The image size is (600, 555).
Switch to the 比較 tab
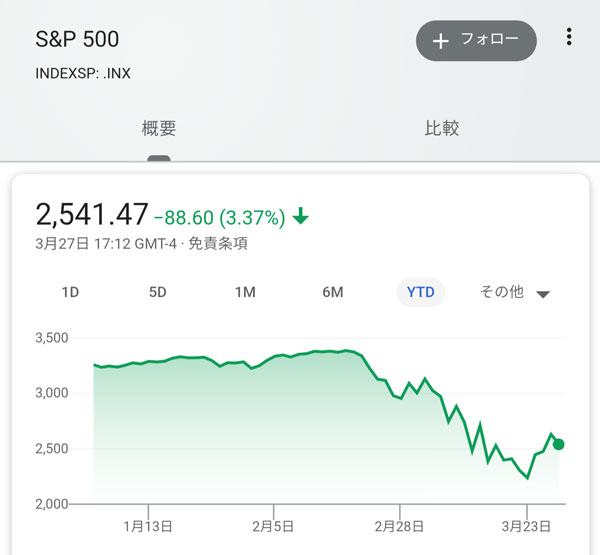tap(442, 128)
